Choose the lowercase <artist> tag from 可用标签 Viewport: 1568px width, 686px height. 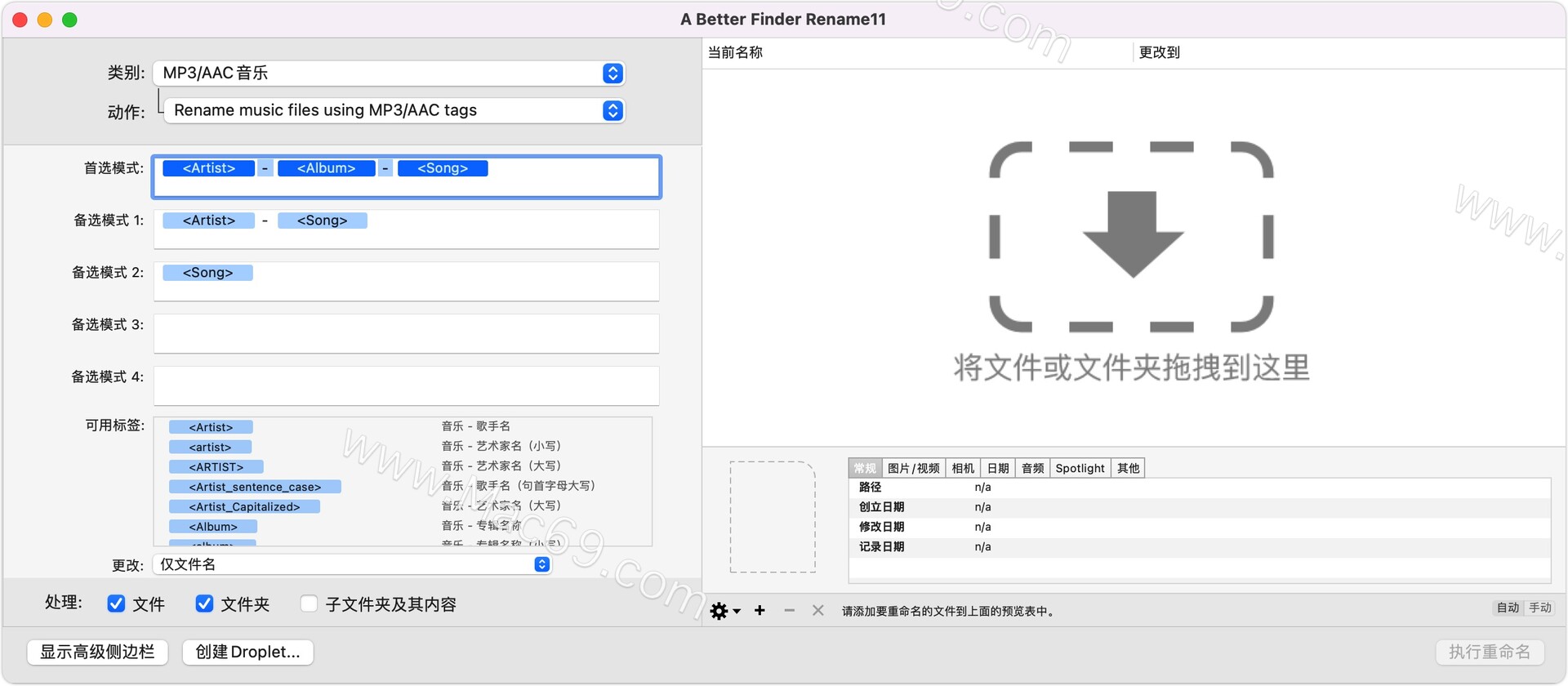[210, 447]
